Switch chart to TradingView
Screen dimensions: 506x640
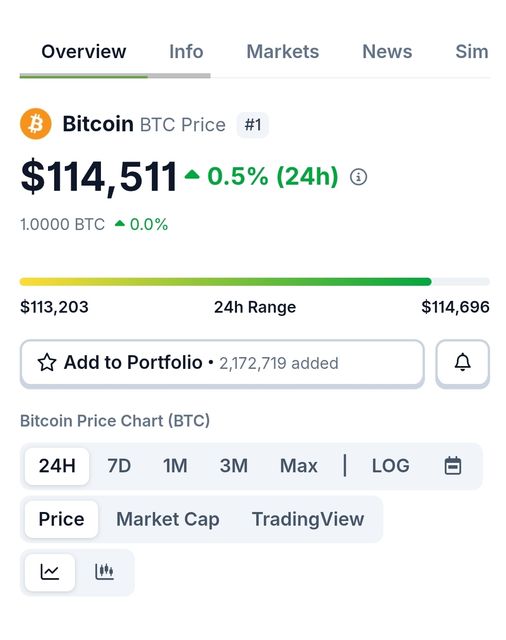308,519
